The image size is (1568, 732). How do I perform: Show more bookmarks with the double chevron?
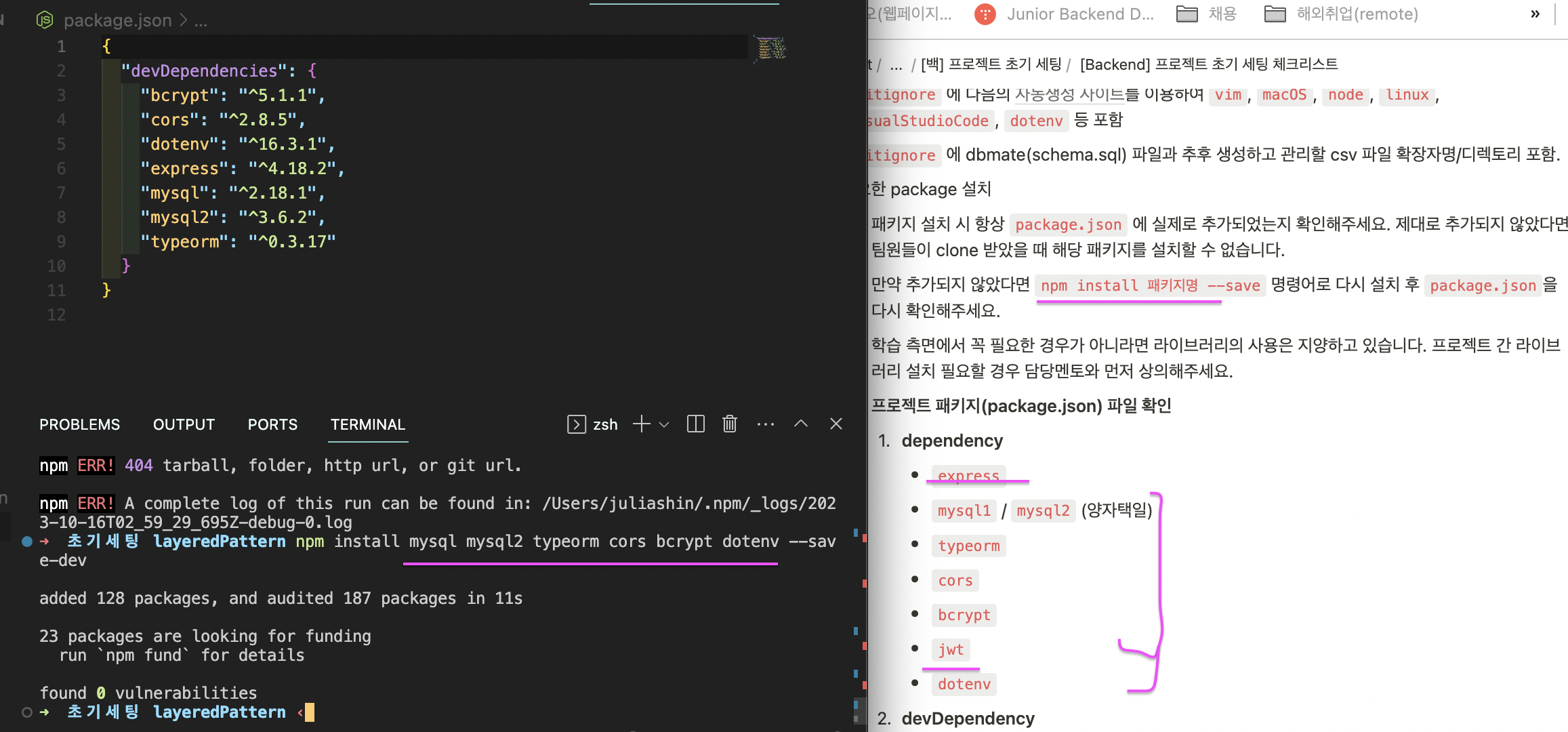(1535, 14)
